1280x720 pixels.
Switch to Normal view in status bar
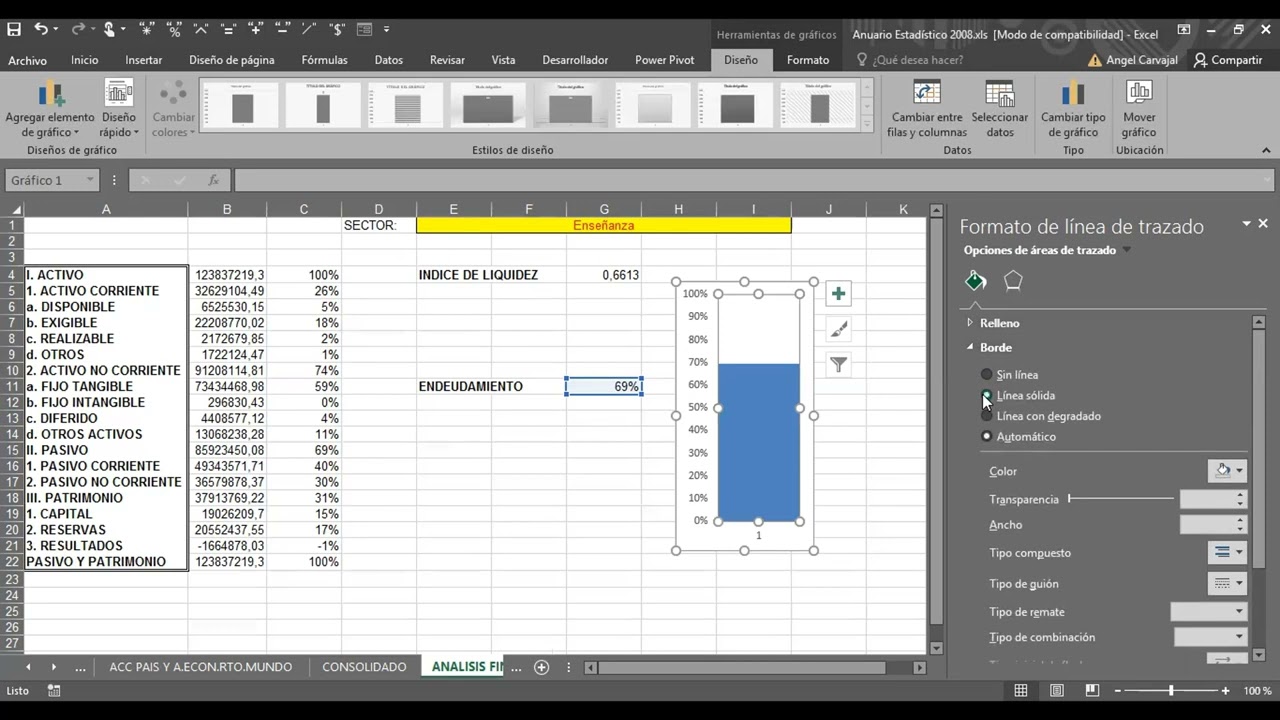coord(1021,691)
